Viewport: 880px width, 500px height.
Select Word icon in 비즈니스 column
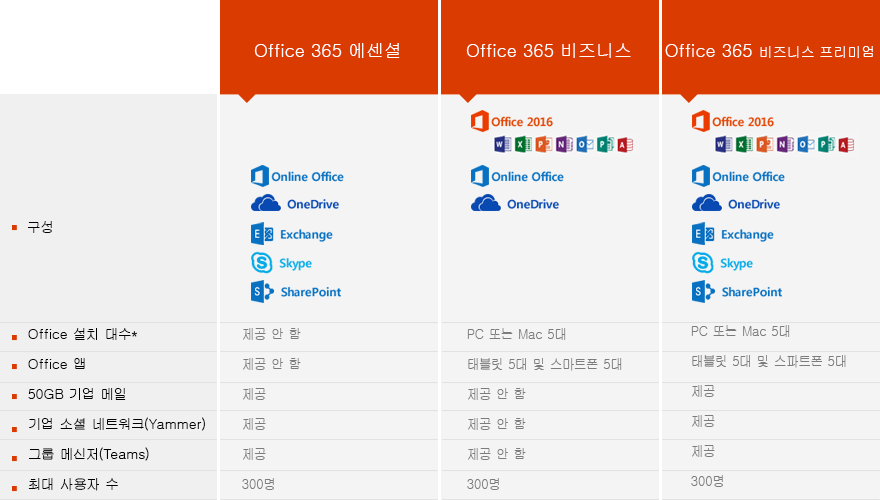(502, 144)
